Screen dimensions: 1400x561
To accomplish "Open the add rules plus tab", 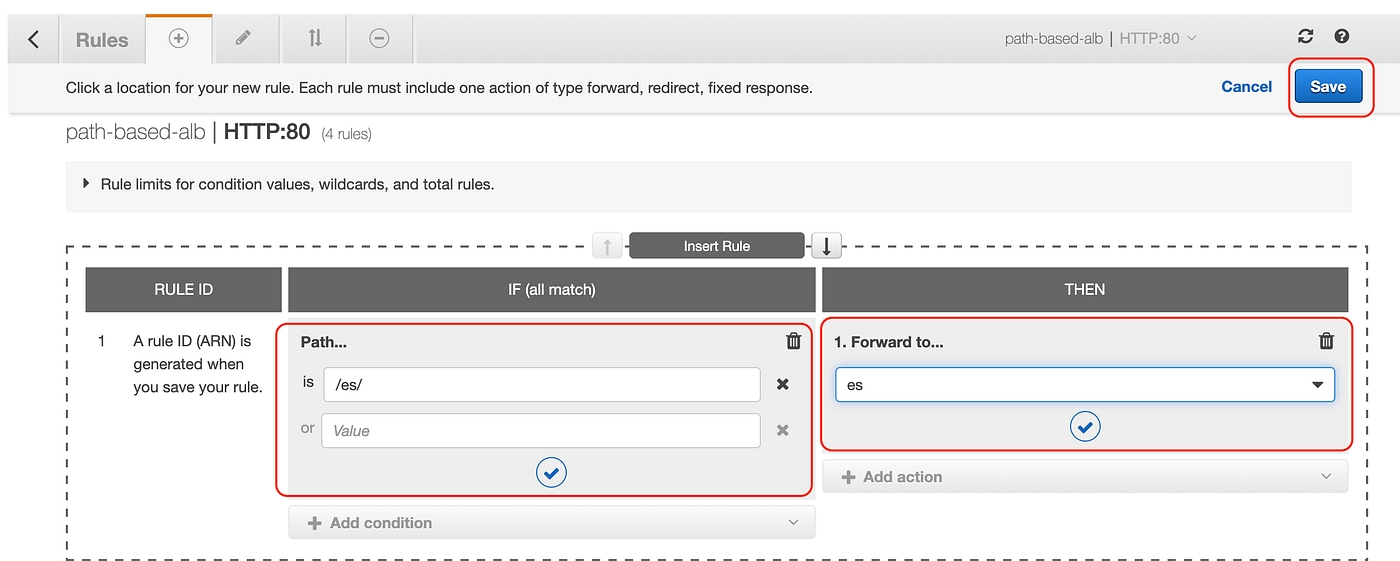I will pyautogui.click(x=178, y=38).
